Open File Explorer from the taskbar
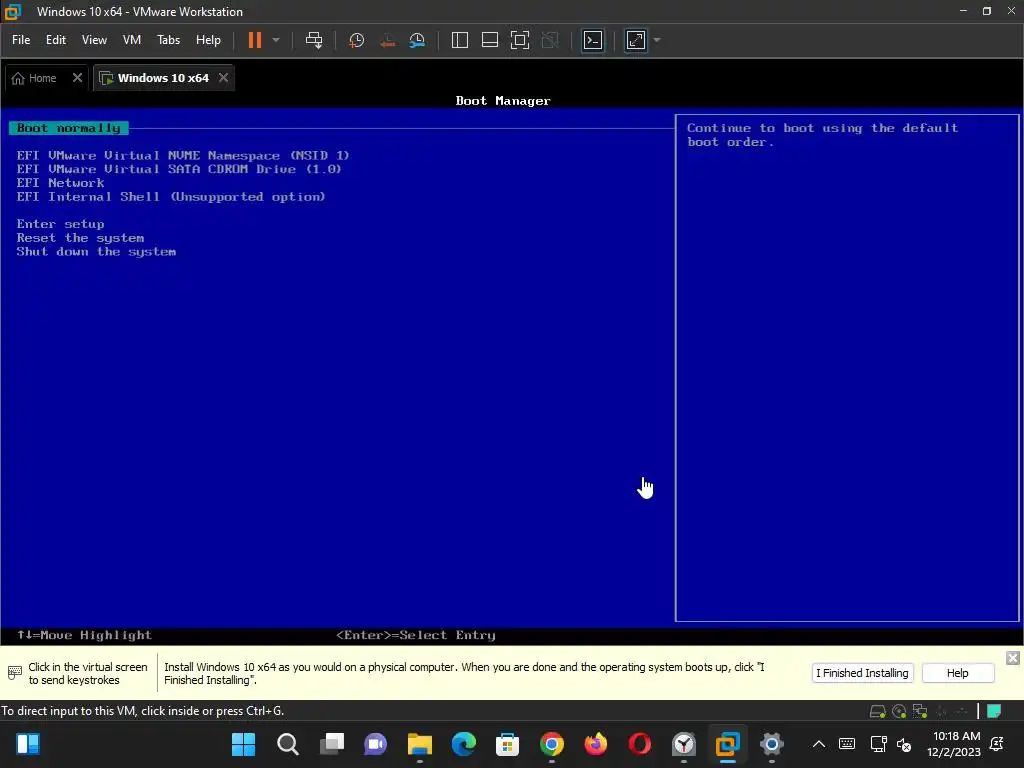 [420, 744]
